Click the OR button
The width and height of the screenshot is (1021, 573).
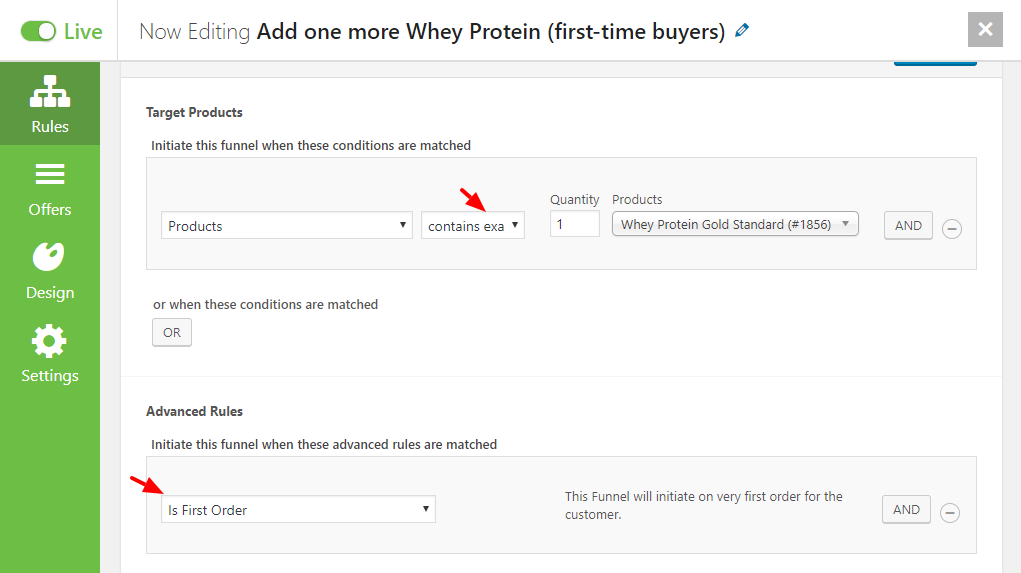tap(172, 332)
